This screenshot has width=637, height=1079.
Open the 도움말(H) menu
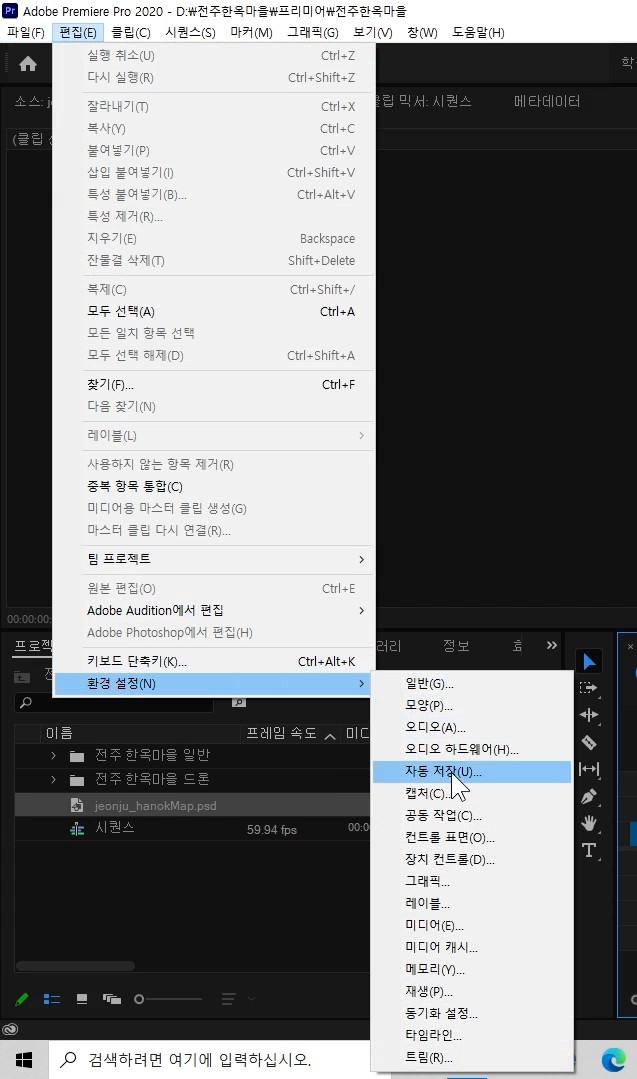[x=478, y=32]
